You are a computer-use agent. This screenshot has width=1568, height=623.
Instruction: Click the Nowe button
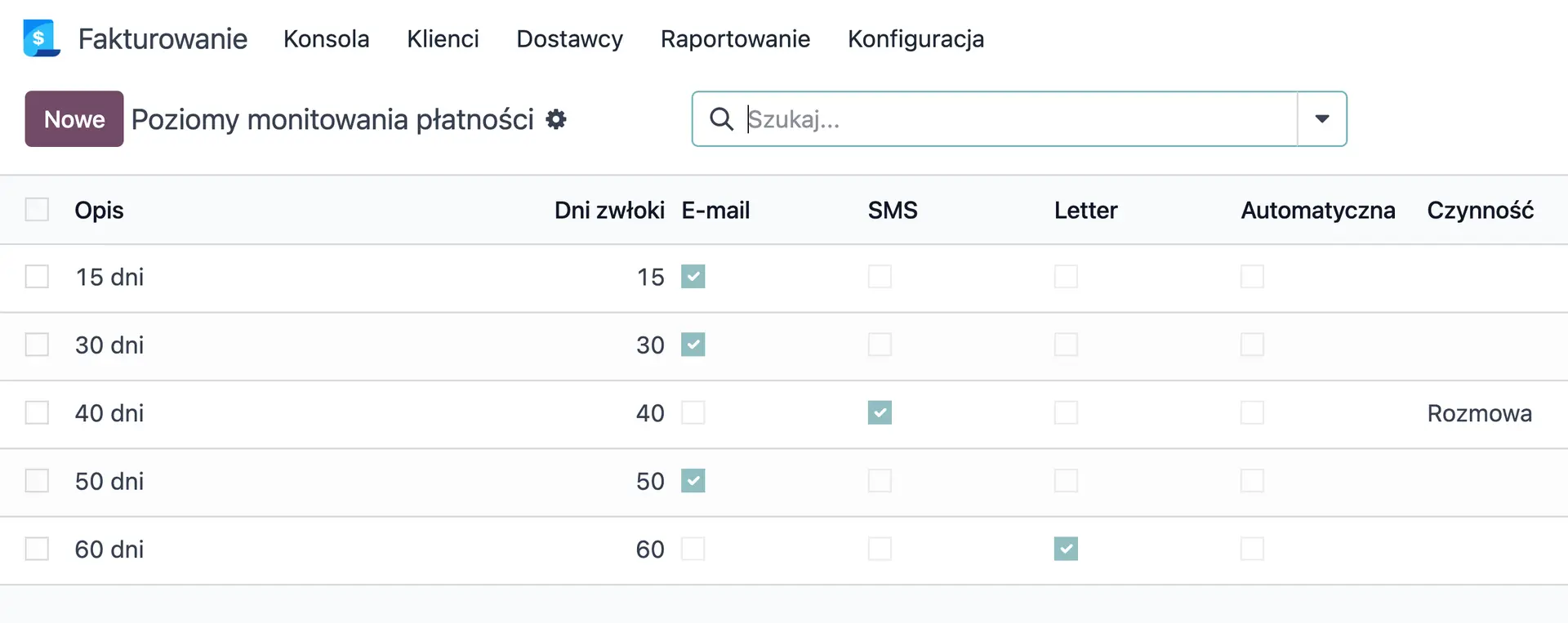(x=73, y=119)
